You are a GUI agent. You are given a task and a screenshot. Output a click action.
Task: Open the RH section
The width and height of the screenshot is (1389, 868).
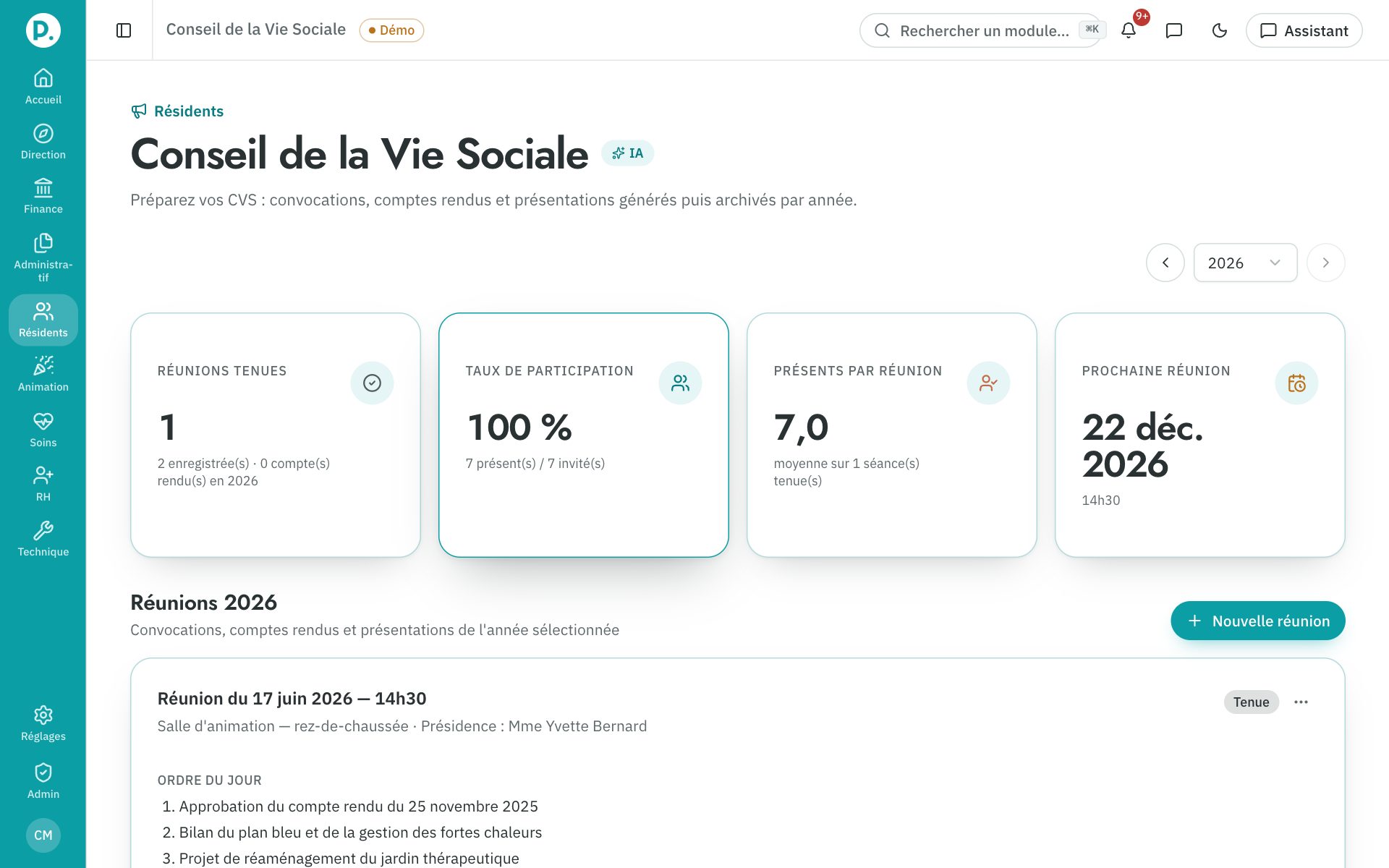[x=43, y=484]
